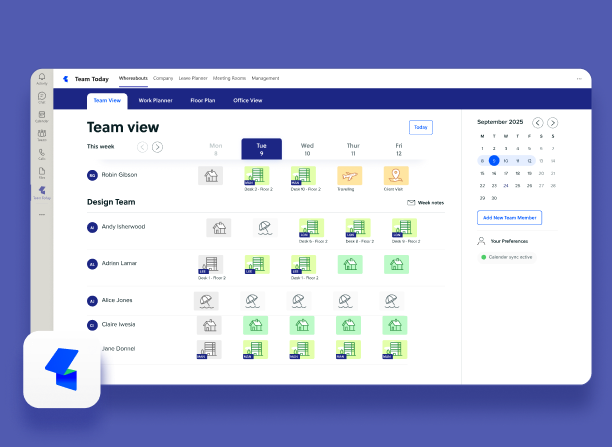The height and width of the screenshot is (447, 612).
Task: Click Adrian Lamar's Thursday home icon
Action: [x=350, y=264]
